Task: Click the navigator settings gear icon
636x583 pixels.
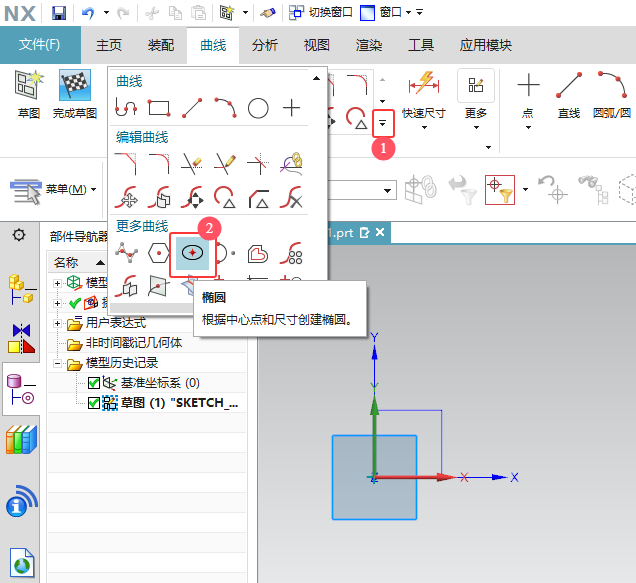Action: (19, 234)
